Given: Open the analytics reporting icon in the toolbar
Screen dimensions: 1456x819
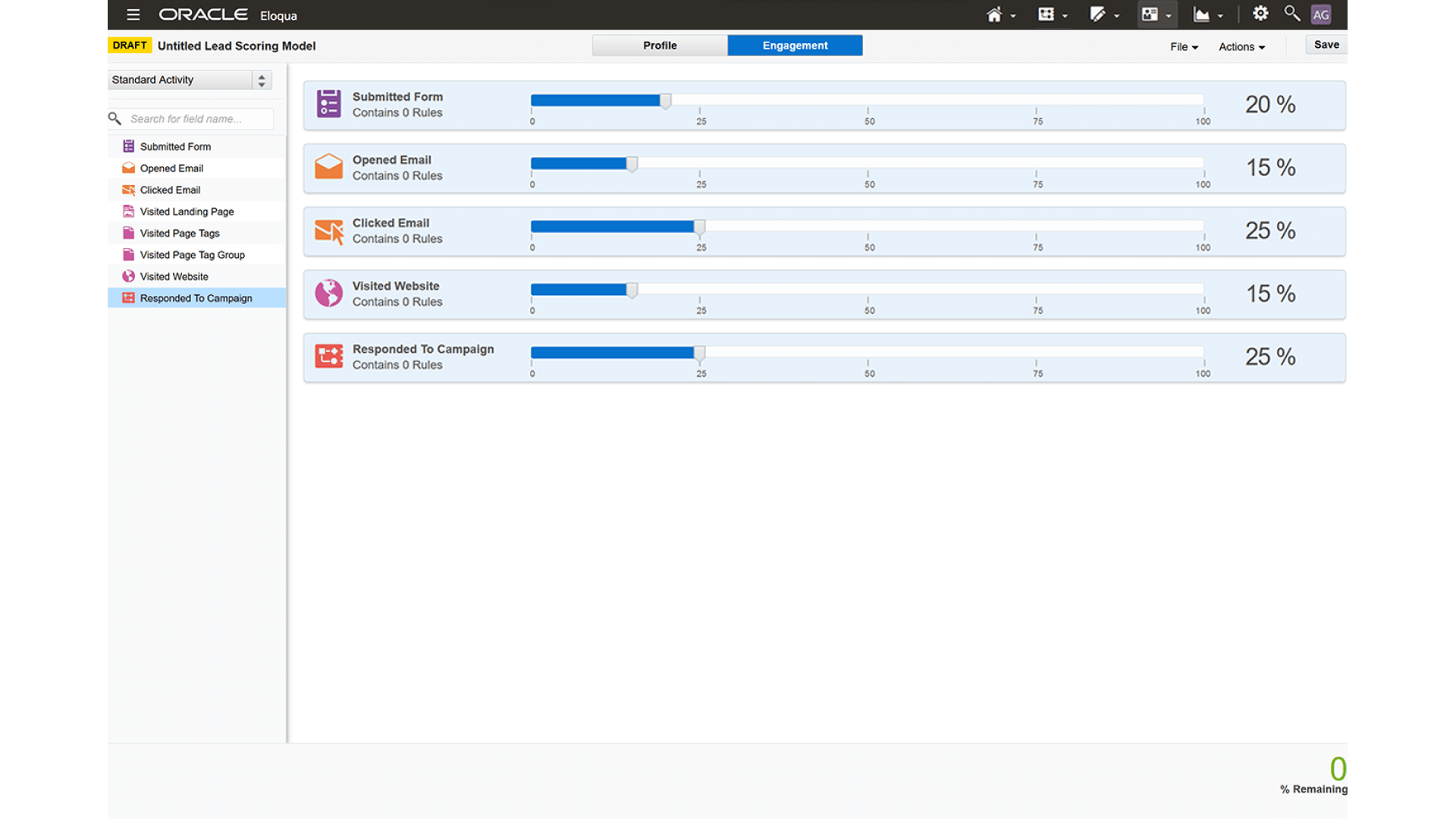Looking at the screenshot, I should (x=1203, y=14).
